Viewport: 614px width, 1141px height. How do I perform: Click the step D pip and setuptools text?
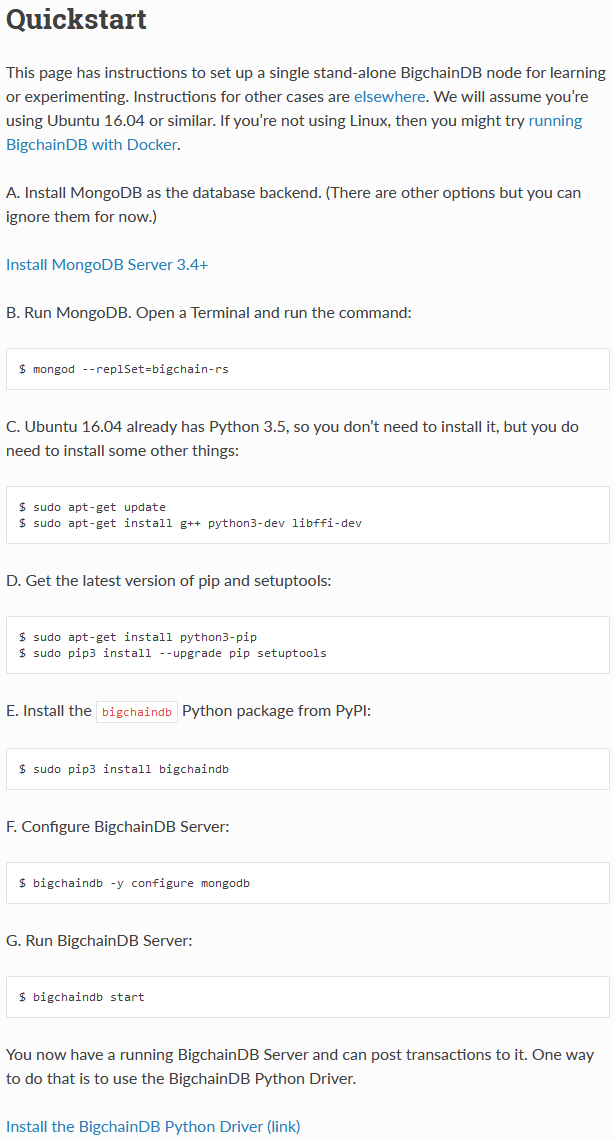[x=169, y=581]
